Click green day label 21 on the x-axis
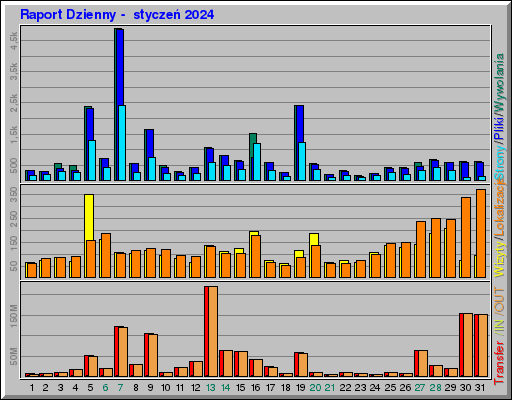Screen dimensions: 512x400 (330, 388)
